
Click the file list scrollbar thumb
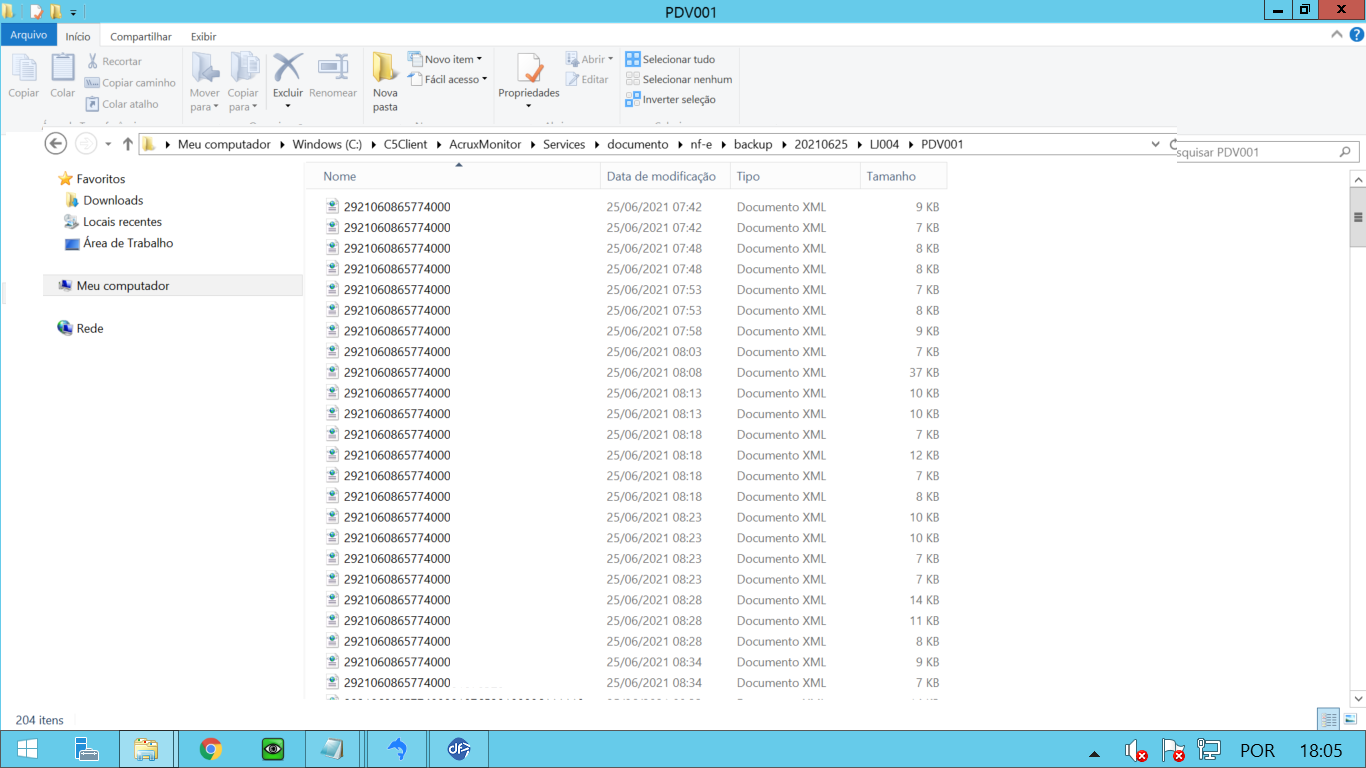tap(1358, 216)
